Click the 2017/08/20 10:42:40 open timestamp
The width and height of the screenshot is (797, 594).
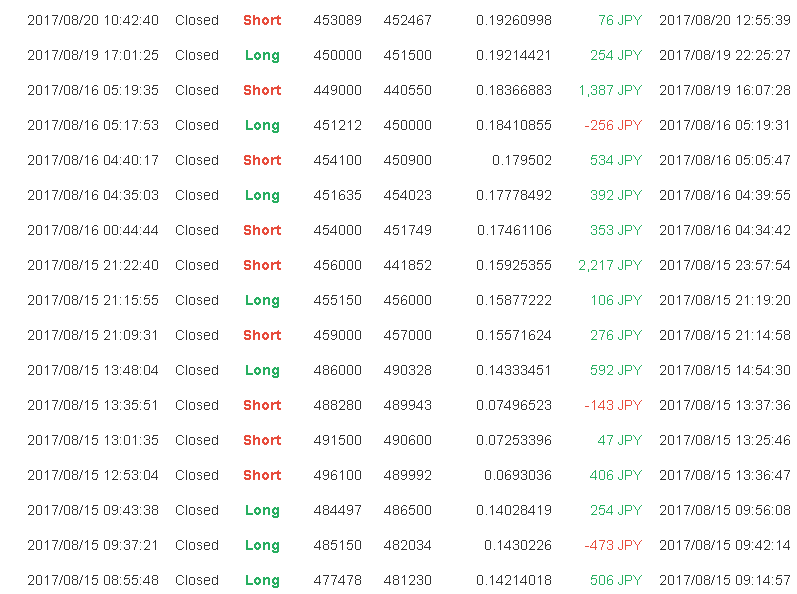[x=93, y=20]
